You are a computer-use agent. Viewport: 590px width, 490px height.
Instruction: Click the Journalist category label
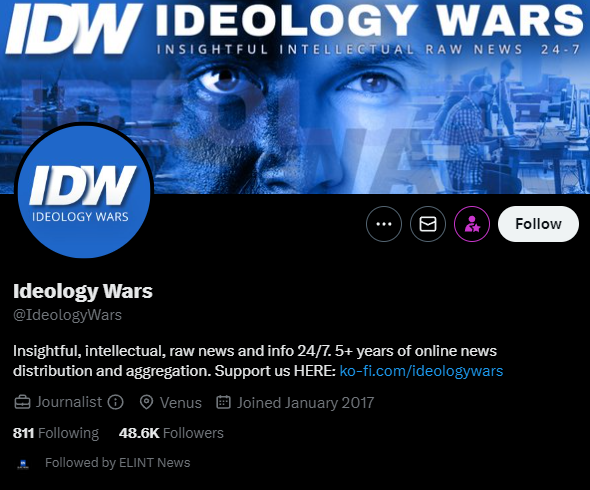click(69, 402)
